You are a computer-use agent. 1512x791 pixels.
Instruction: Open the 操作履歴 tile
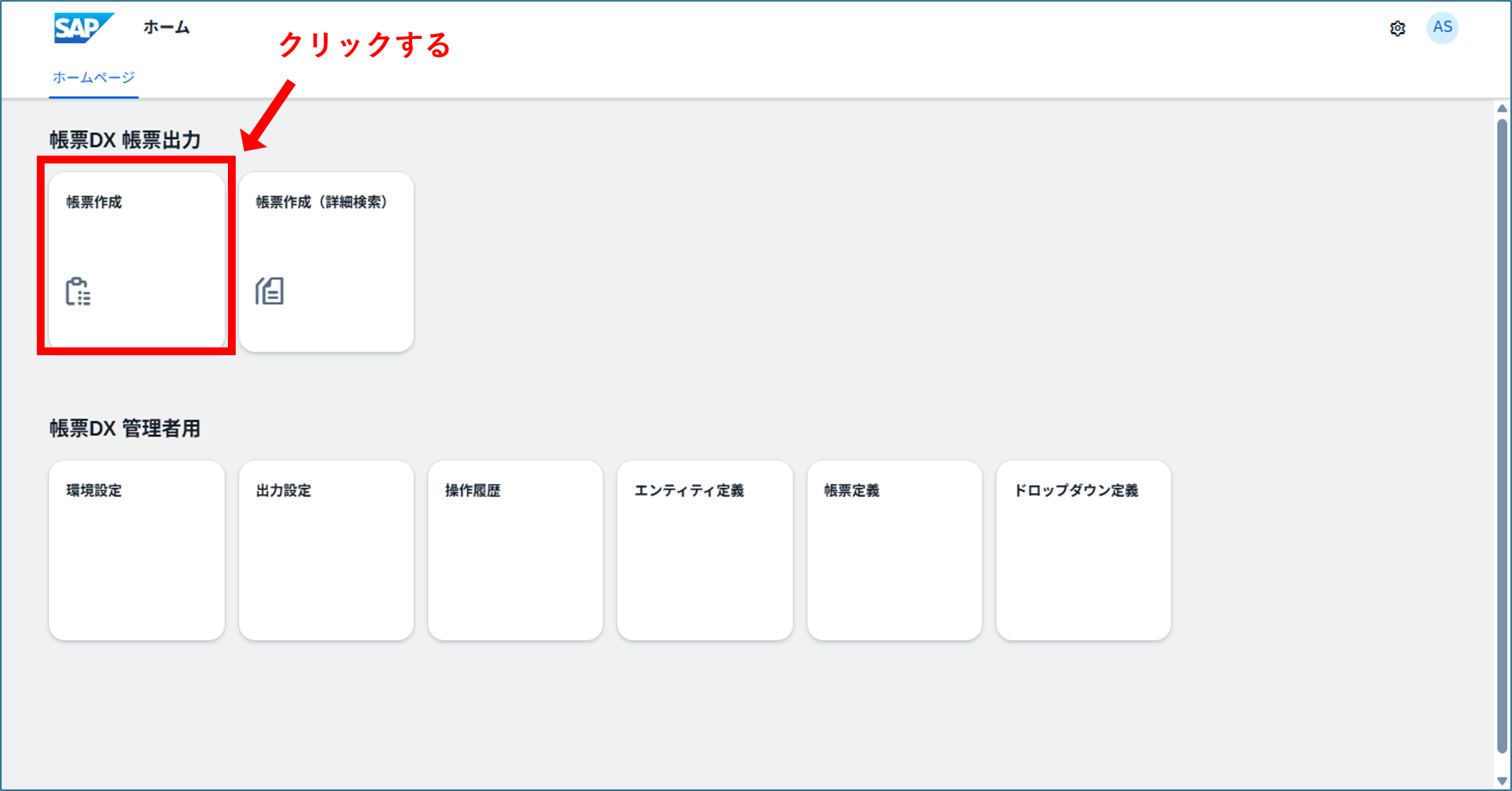click(x=515, y=550)
